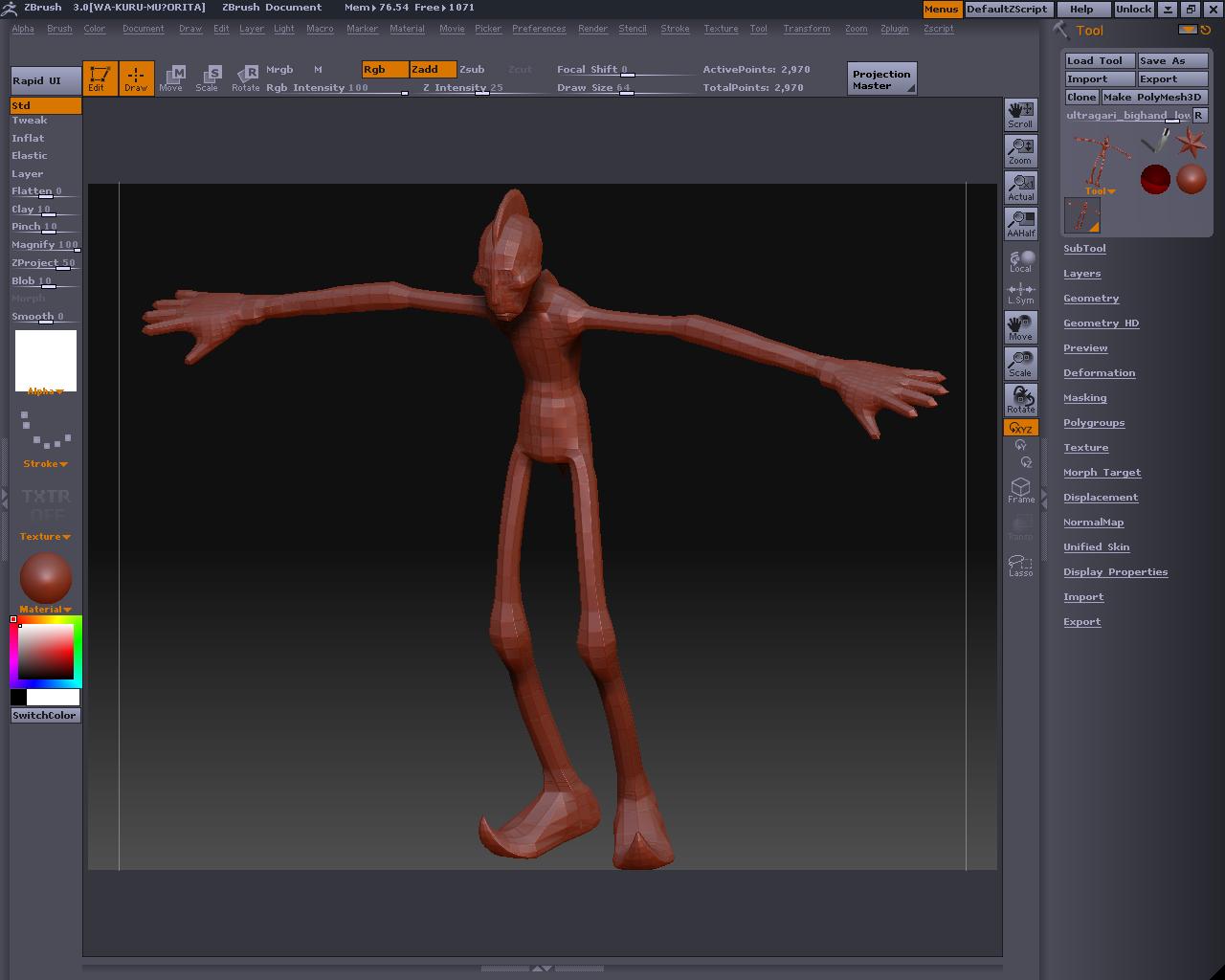Expand the Geometry subpalette

1091,299
